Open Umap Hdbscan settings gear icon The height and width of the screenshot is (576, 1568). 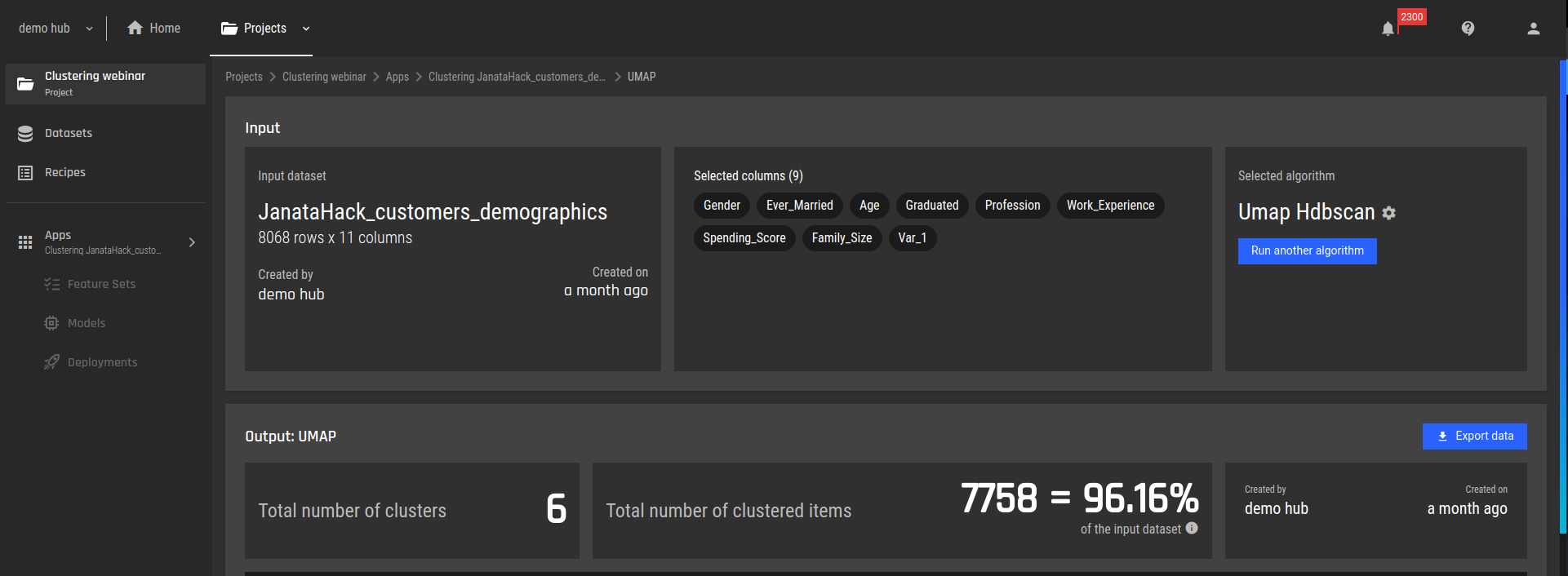pyautogui.click(x=1388, y=213)
